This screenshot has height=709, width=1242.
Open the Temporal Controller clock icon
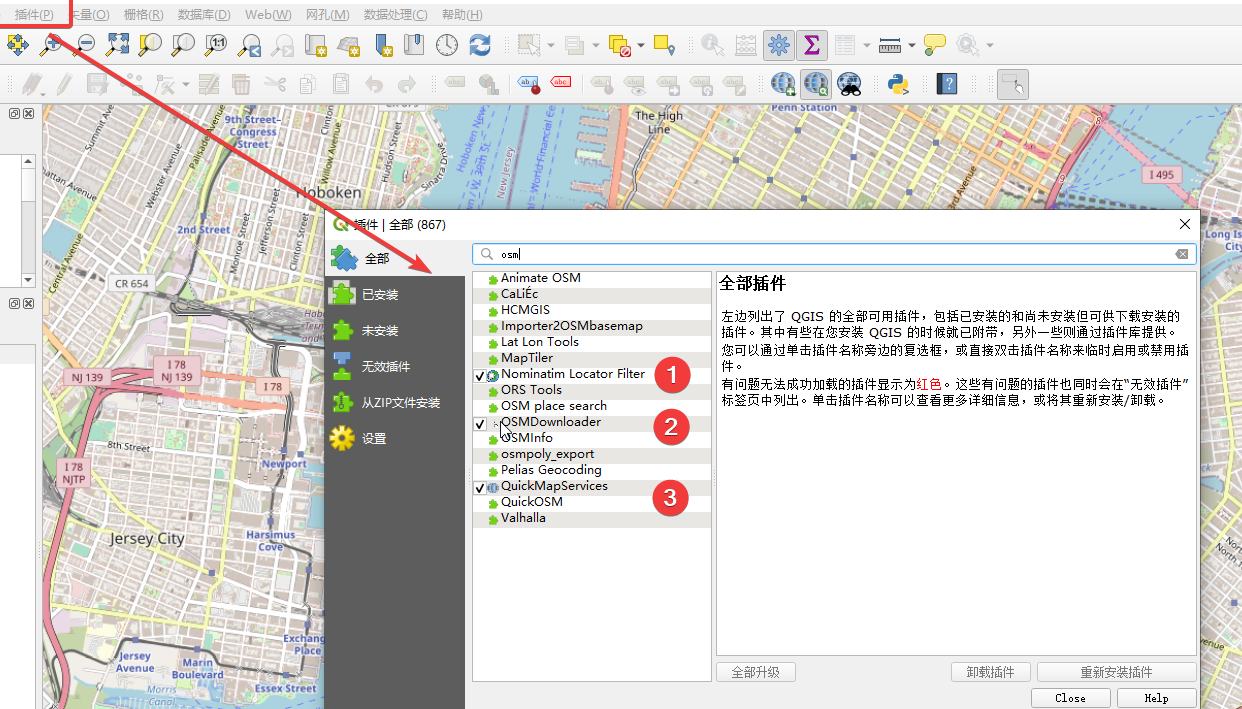[x=447, y=44]
